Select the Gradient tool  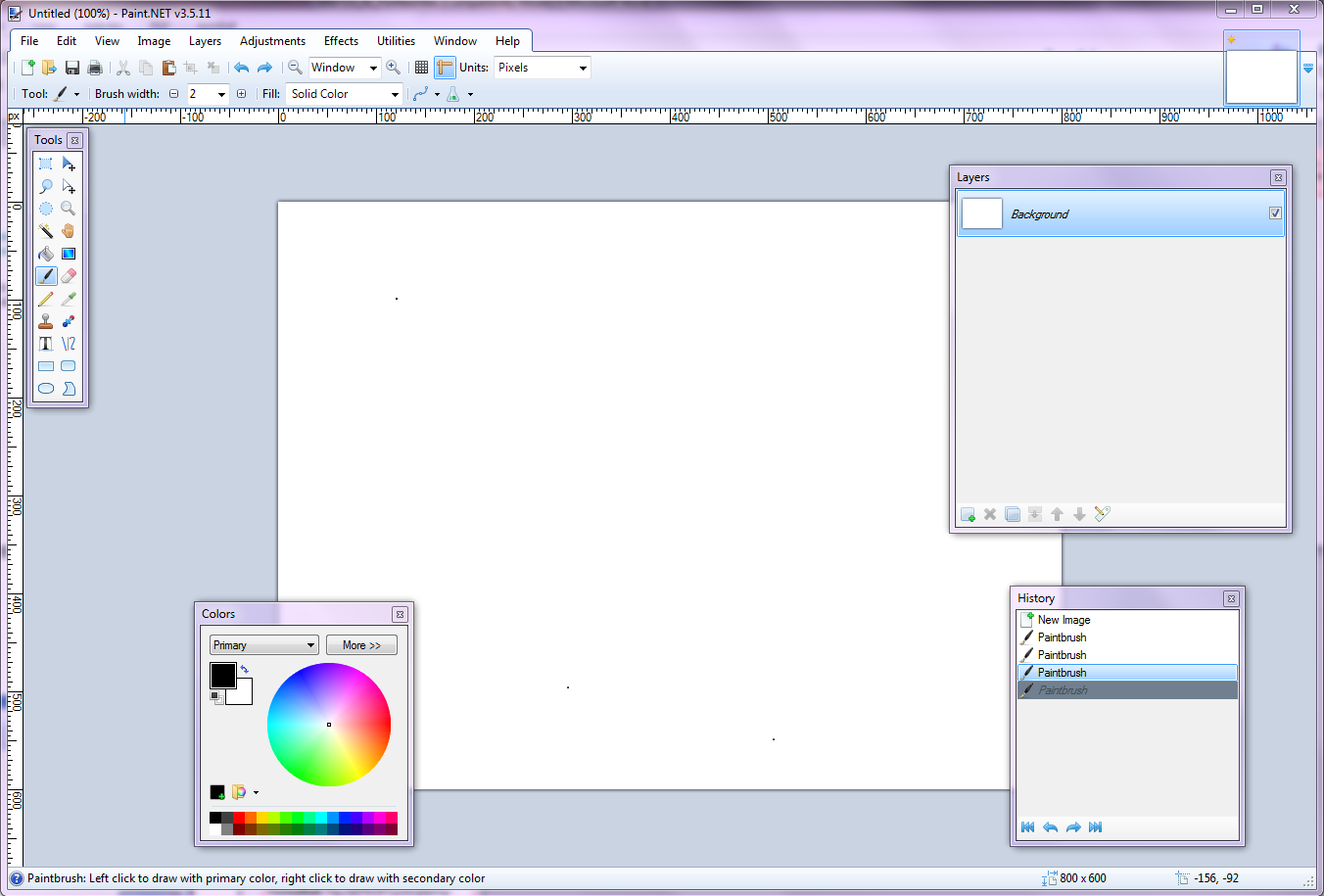[69, 254]
